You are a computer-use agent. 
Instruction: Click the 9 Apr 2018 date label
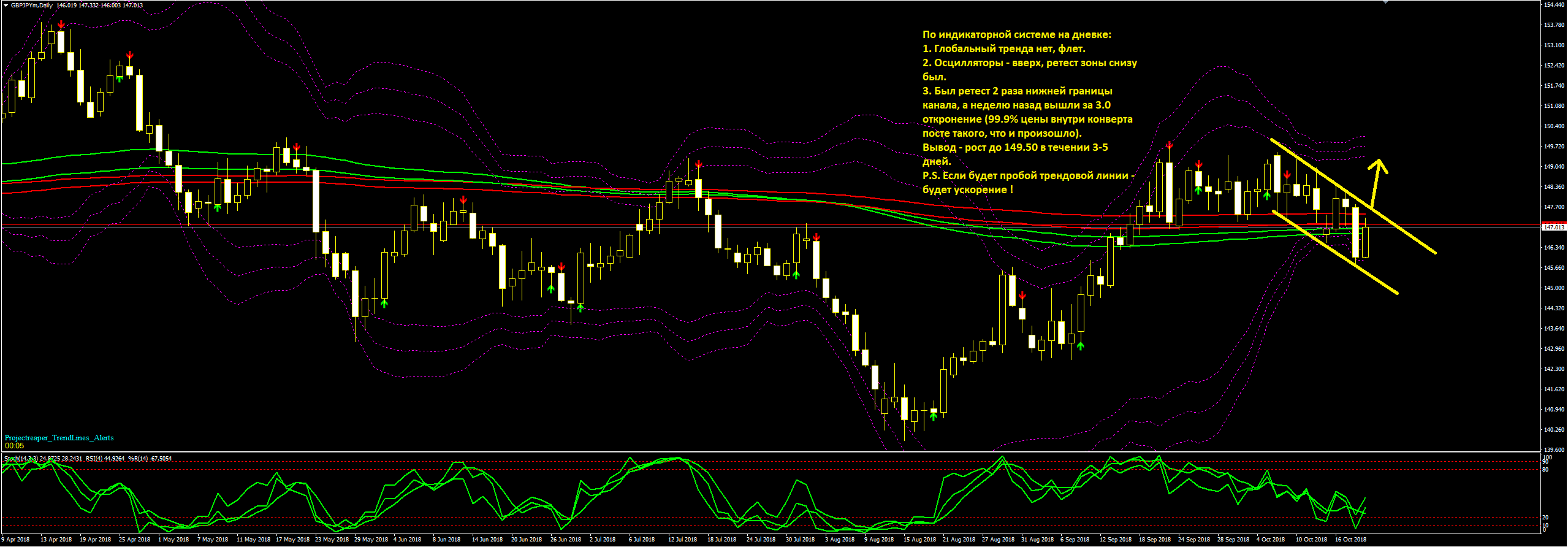[x=15, y=540]
